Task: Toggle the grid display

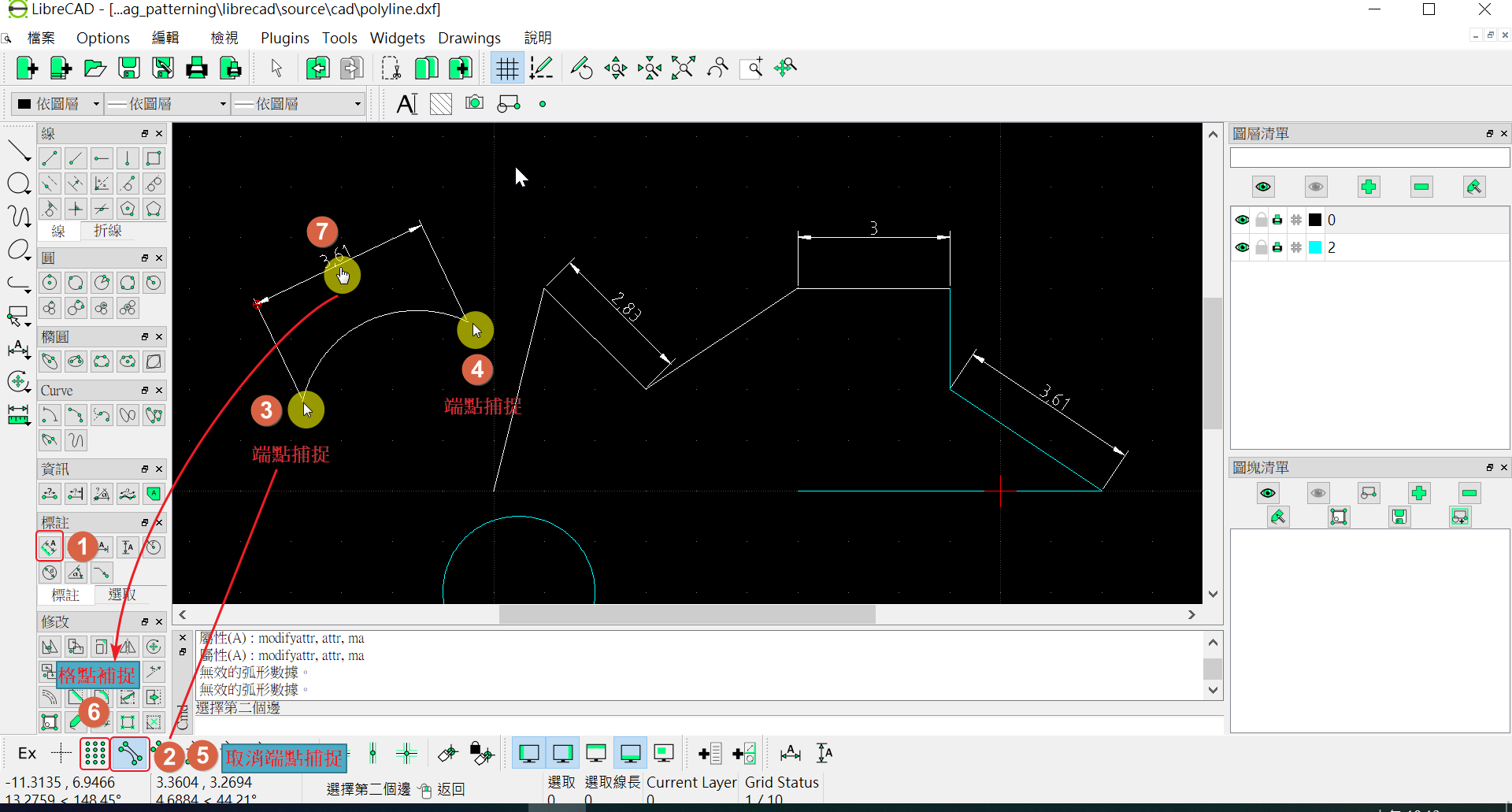Action: click(x=507, y=69)
